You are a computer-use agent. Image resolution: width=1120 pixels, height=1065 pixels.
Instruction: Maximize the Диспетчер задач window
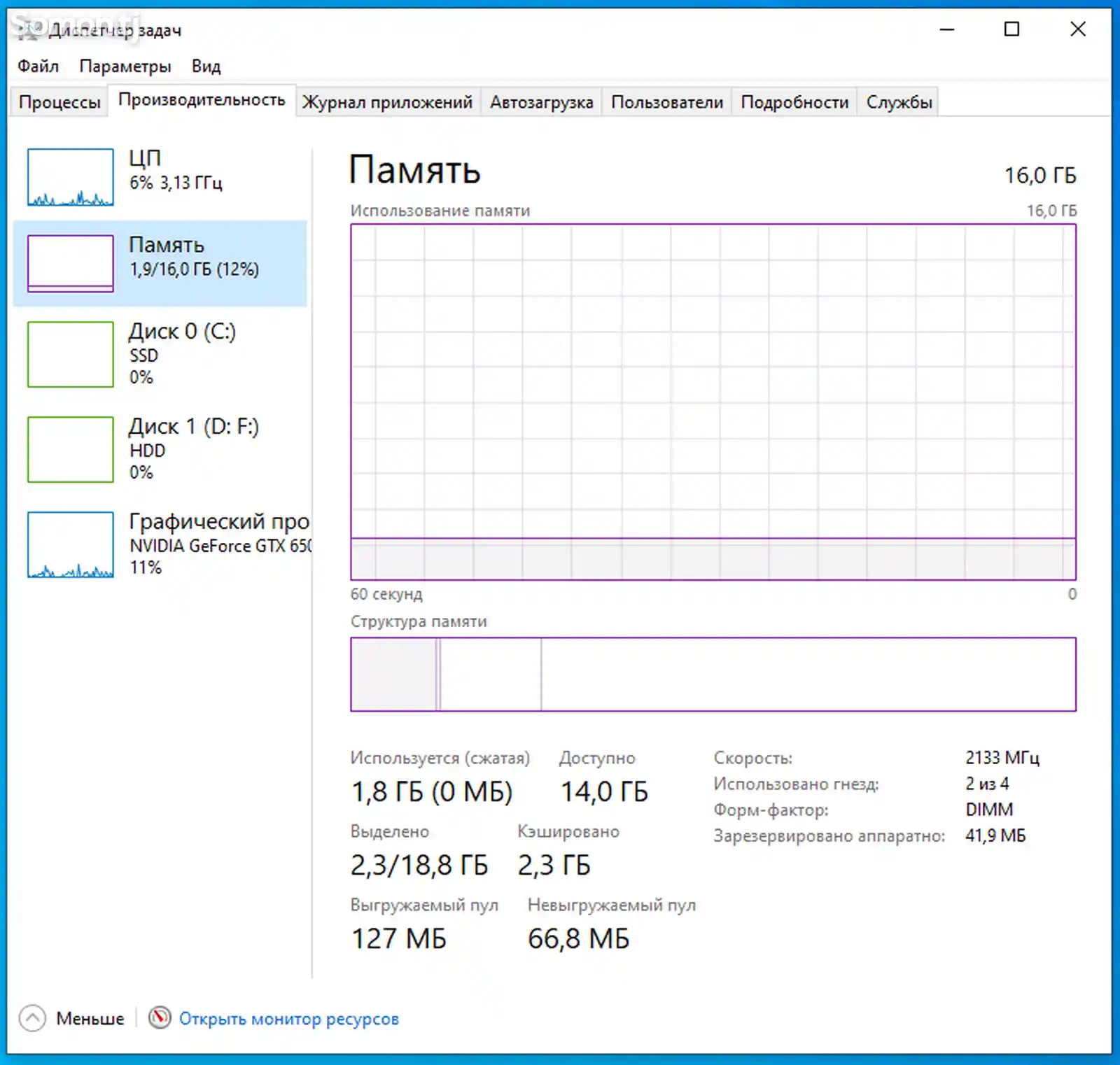[1011, 29]
